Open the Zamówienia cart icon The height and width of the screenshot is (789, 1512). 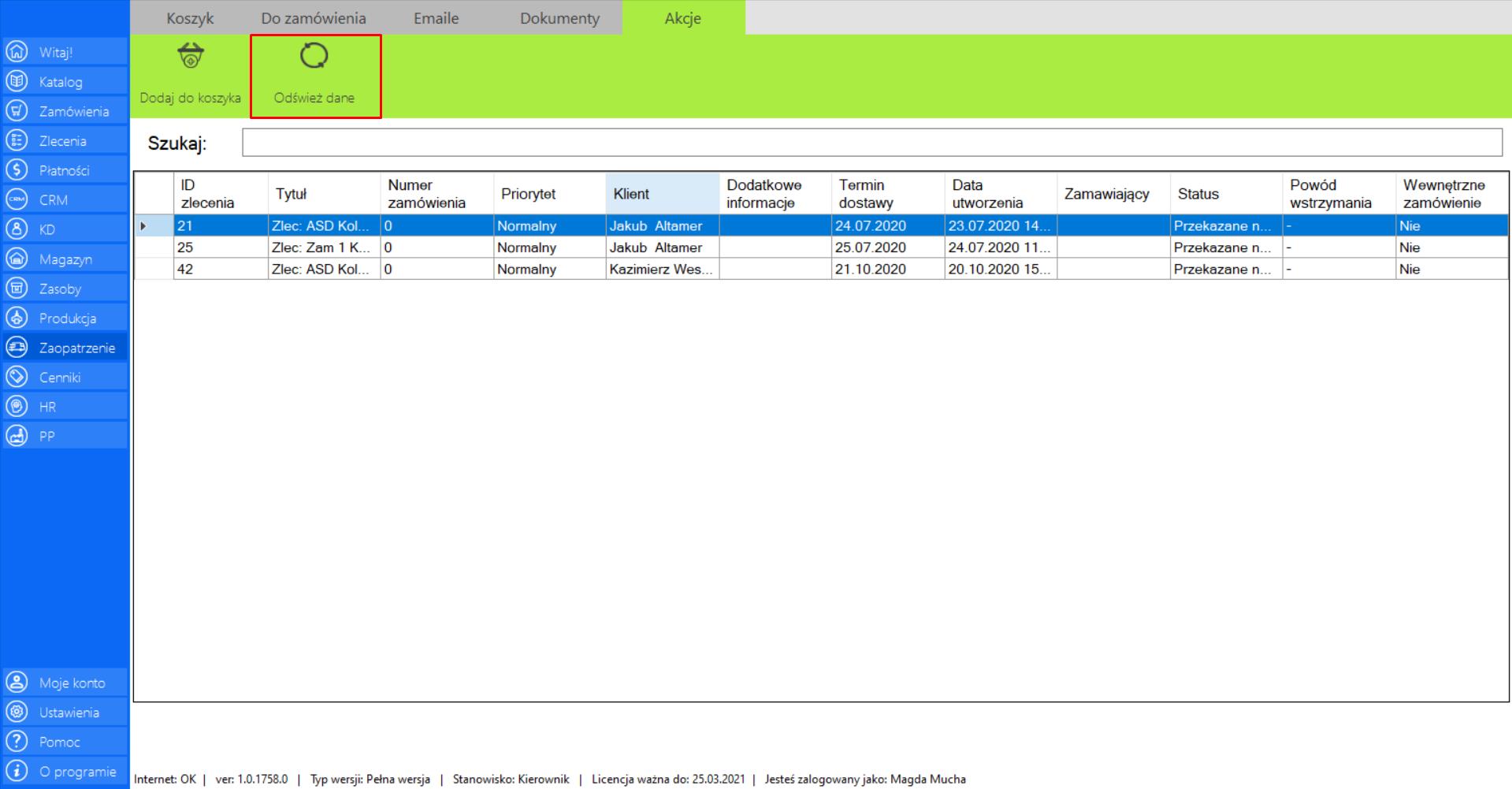[17, 111]
